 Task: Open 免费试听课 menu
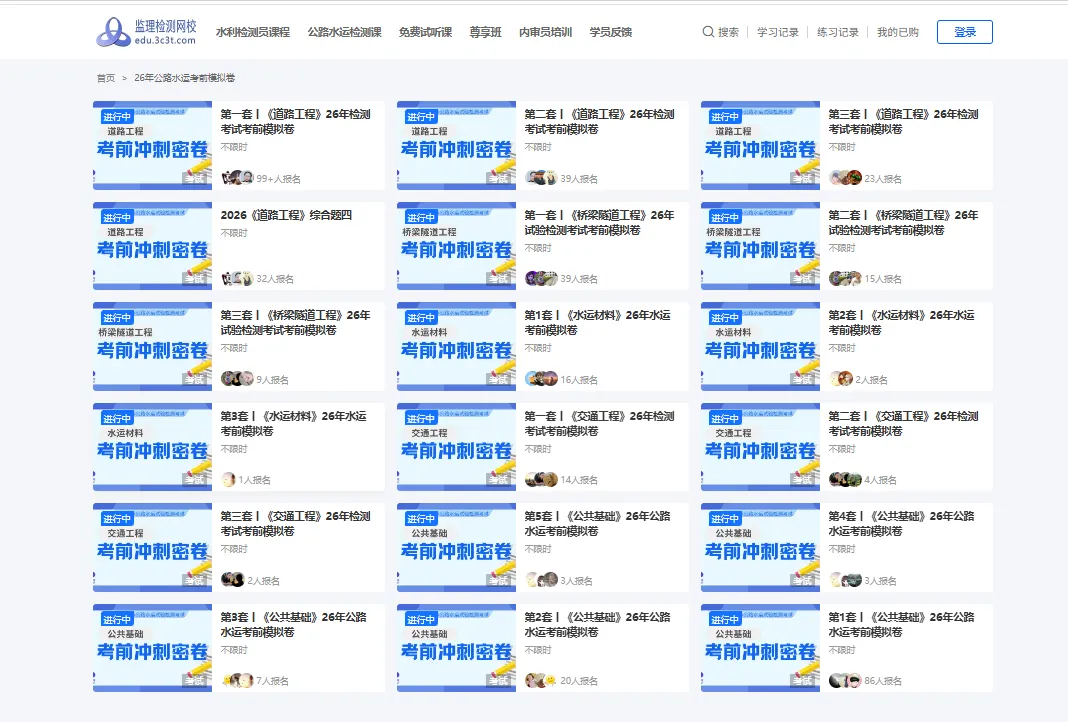[426, 32]
